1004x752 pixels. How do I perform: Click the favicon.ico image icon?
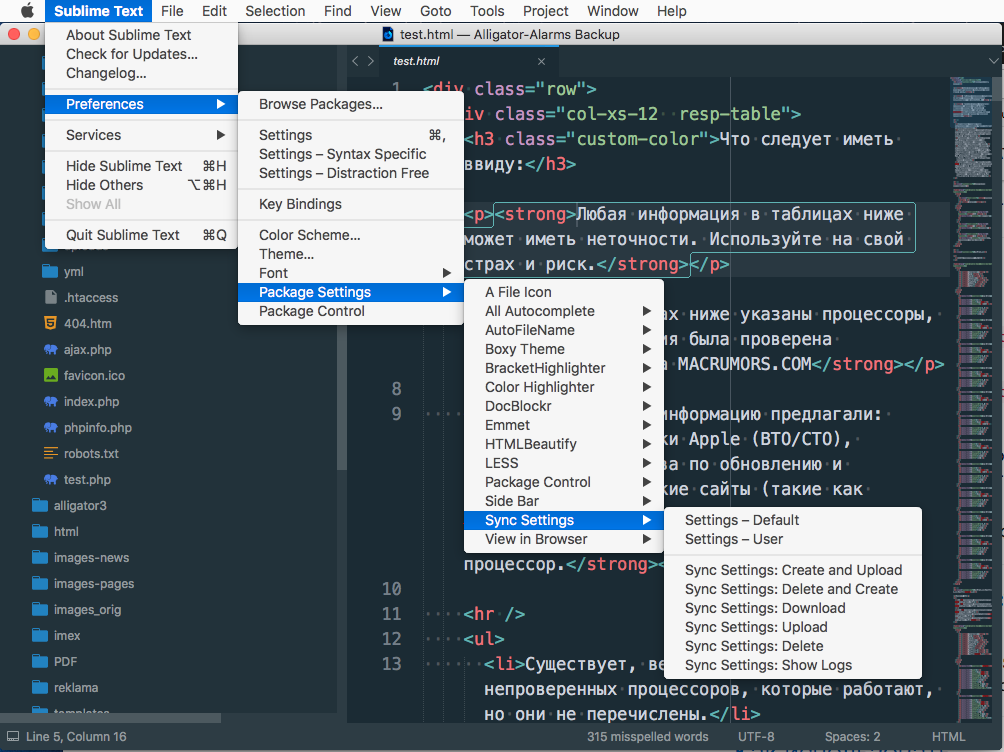51,375
